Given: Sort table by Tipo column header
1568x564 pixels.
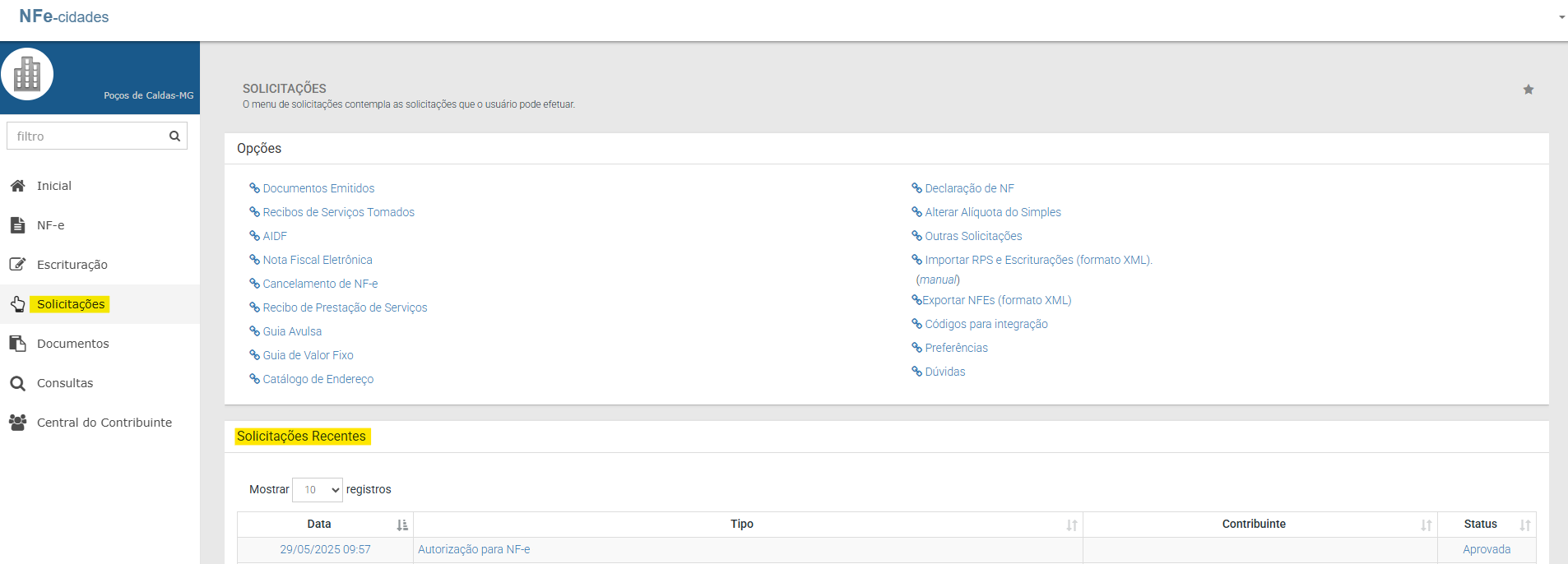Looking at the screenshot, I should (x=748, y=525).
